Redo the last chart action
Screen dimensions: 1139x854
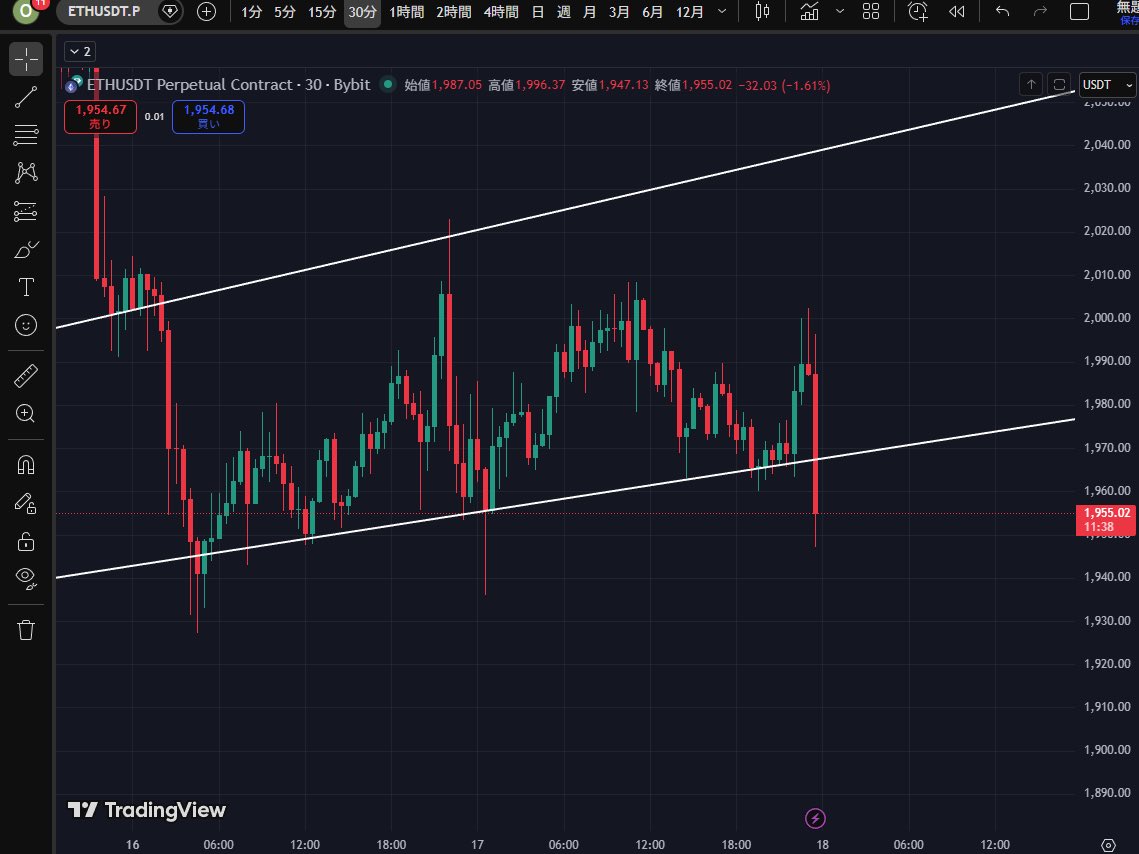[x=1040, y=12]
